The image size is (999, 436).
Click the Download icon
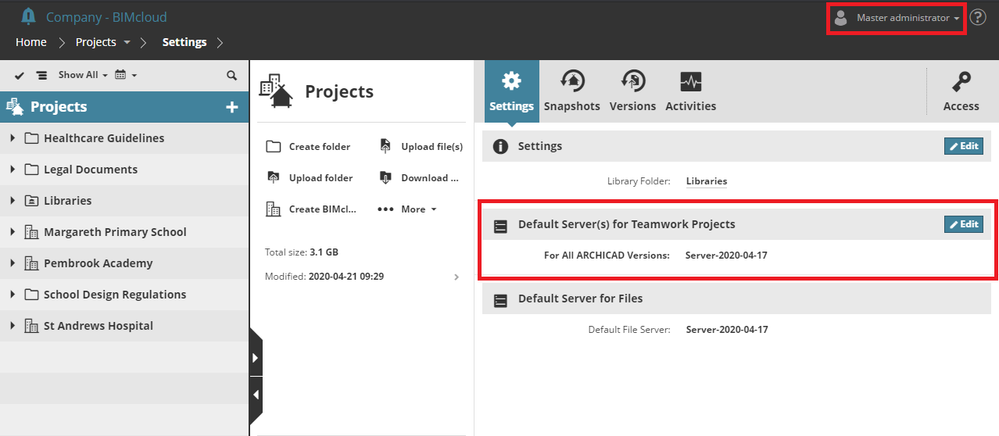[385, 178]
